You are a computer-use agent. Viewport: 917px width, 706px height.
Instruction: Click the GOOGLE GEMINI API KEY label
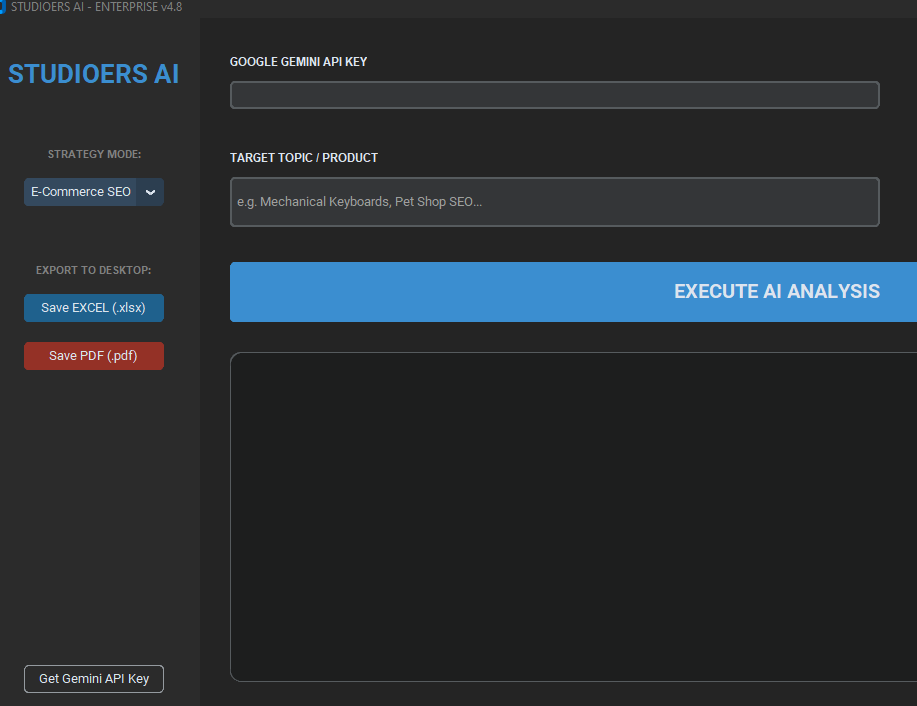tap(298, 62)
